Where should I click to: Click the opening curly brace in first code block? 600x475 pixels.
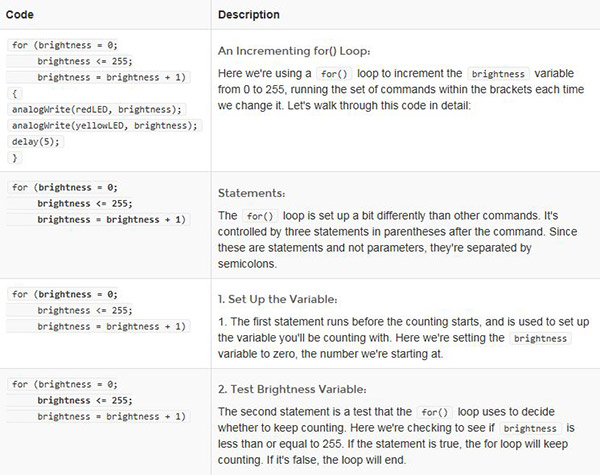point(15,93)
